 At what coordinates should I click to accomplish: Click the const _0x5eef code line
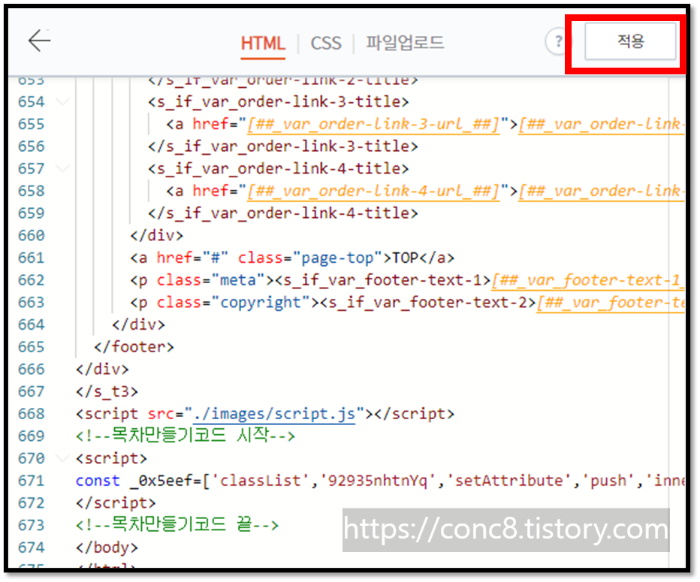click(x=379, y=481)
